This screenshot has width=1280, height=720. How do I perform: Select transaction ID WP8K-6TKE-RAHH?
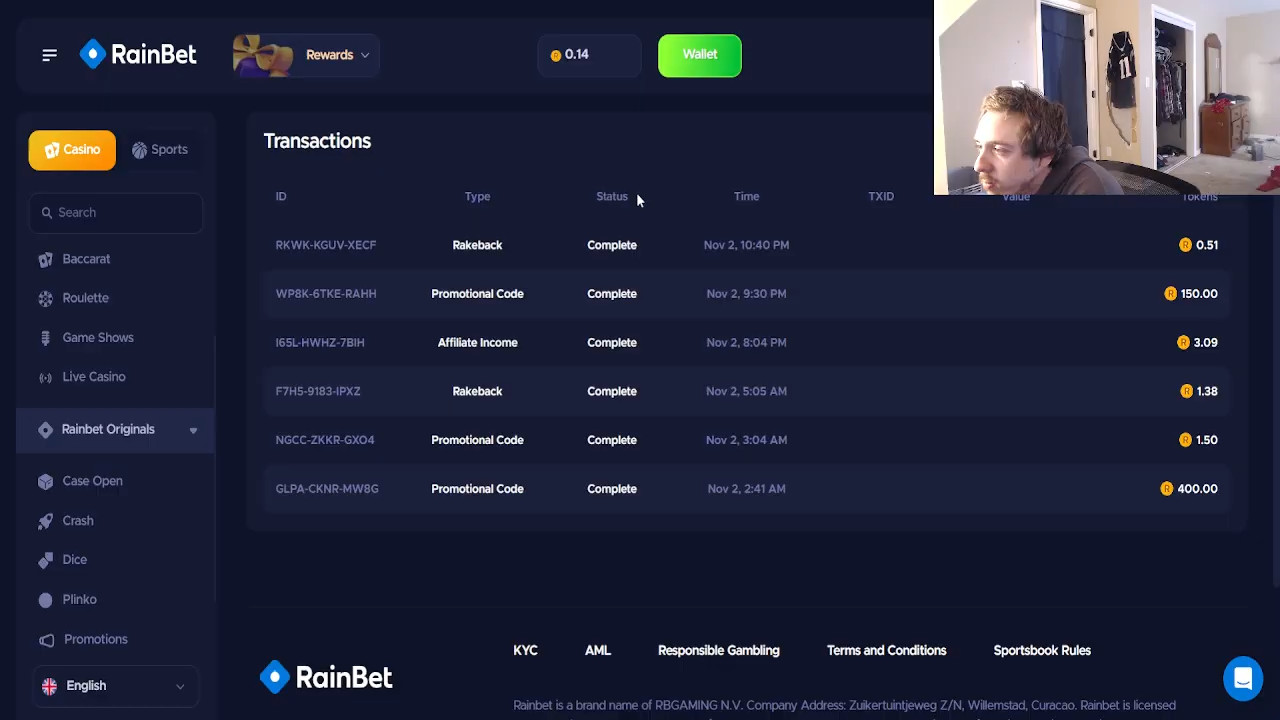(326, 294)
